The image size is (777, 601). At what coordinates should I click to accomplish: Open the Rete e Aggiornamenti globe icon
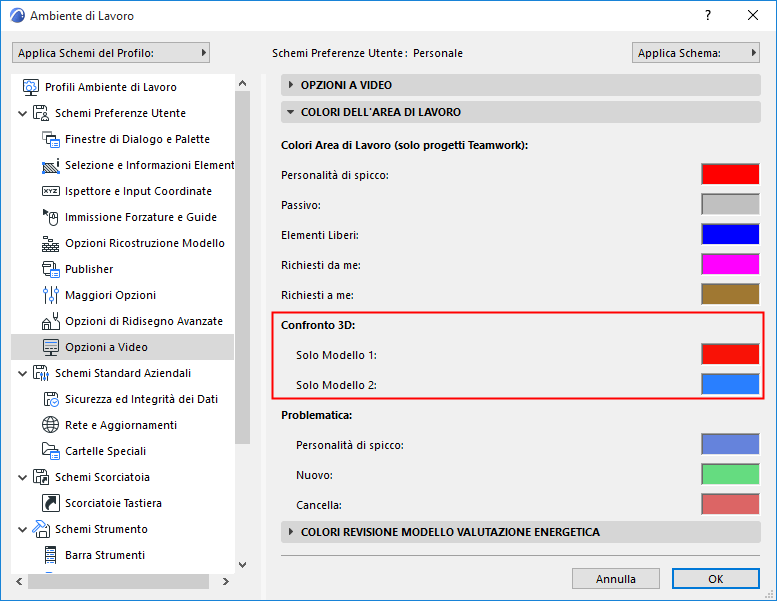tap(51, 425)
